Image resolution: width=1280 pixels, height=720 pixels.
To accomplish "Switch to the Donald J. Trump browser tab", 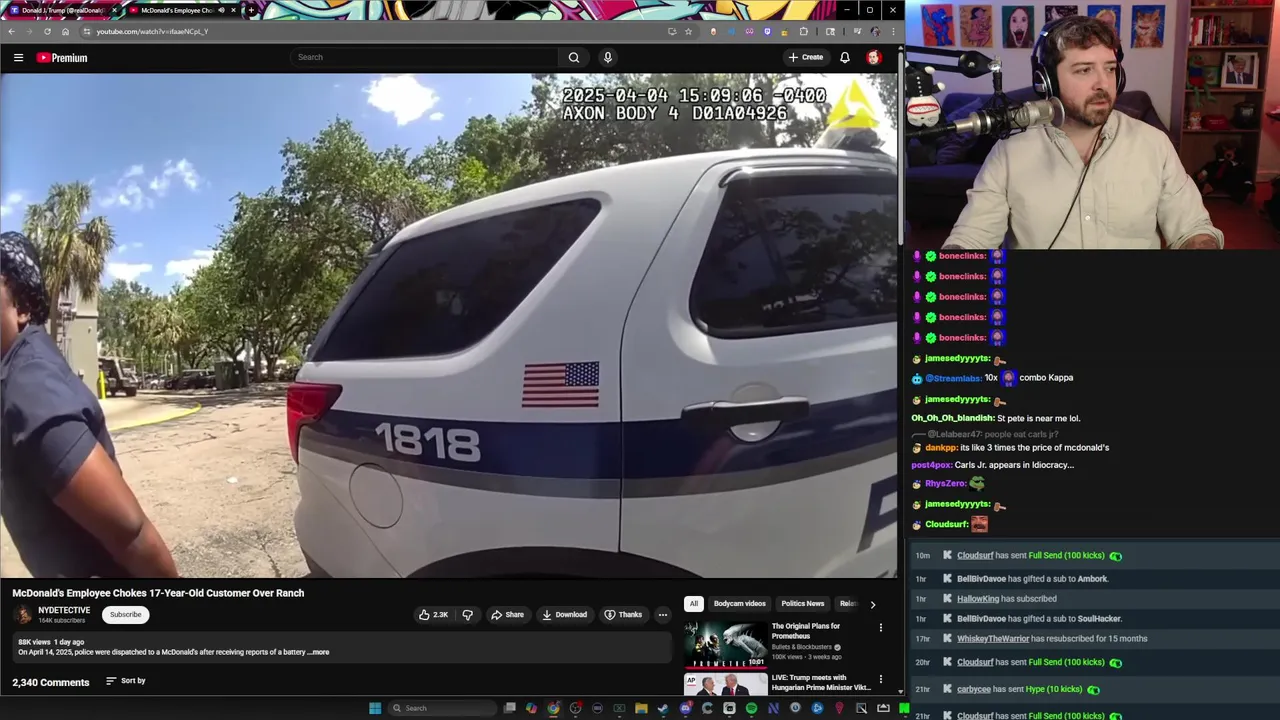I will pos(62,10).
